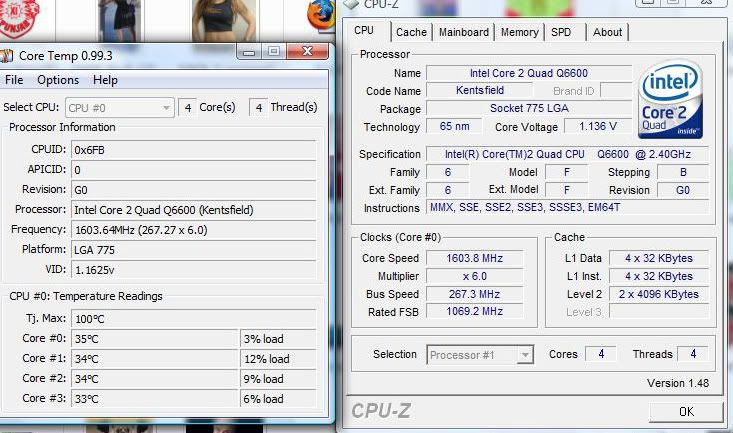Click the Core Speed value 1603.8 MHz
This screenshot has height=433, width=733.
point(474,258)
